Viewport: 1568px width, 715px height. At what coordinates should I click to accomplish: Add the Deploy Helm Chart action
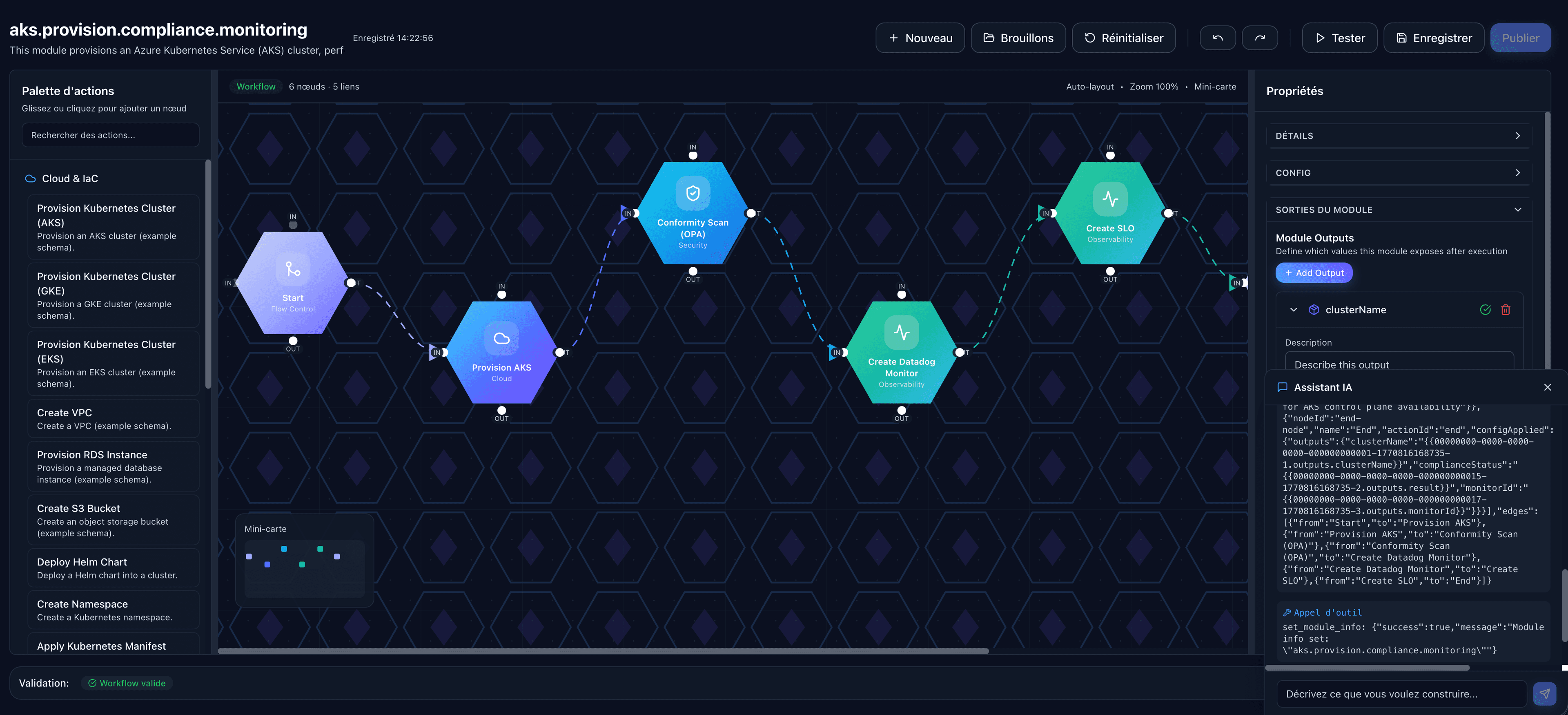coord(113,568)
